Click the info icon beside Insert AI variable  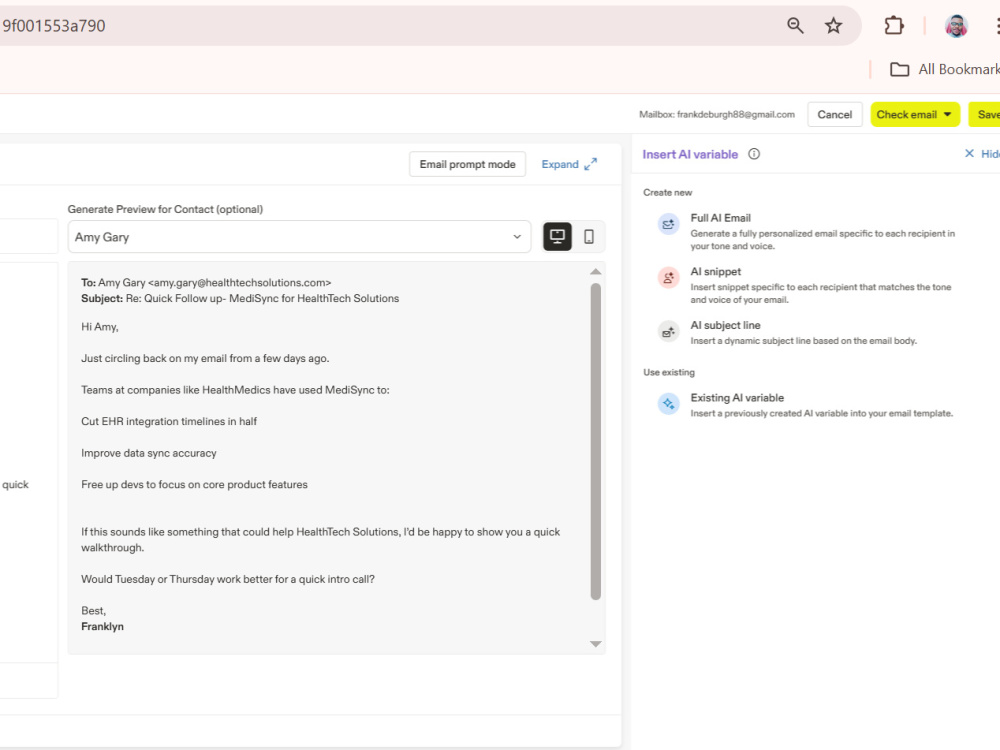tap(754, 154)
